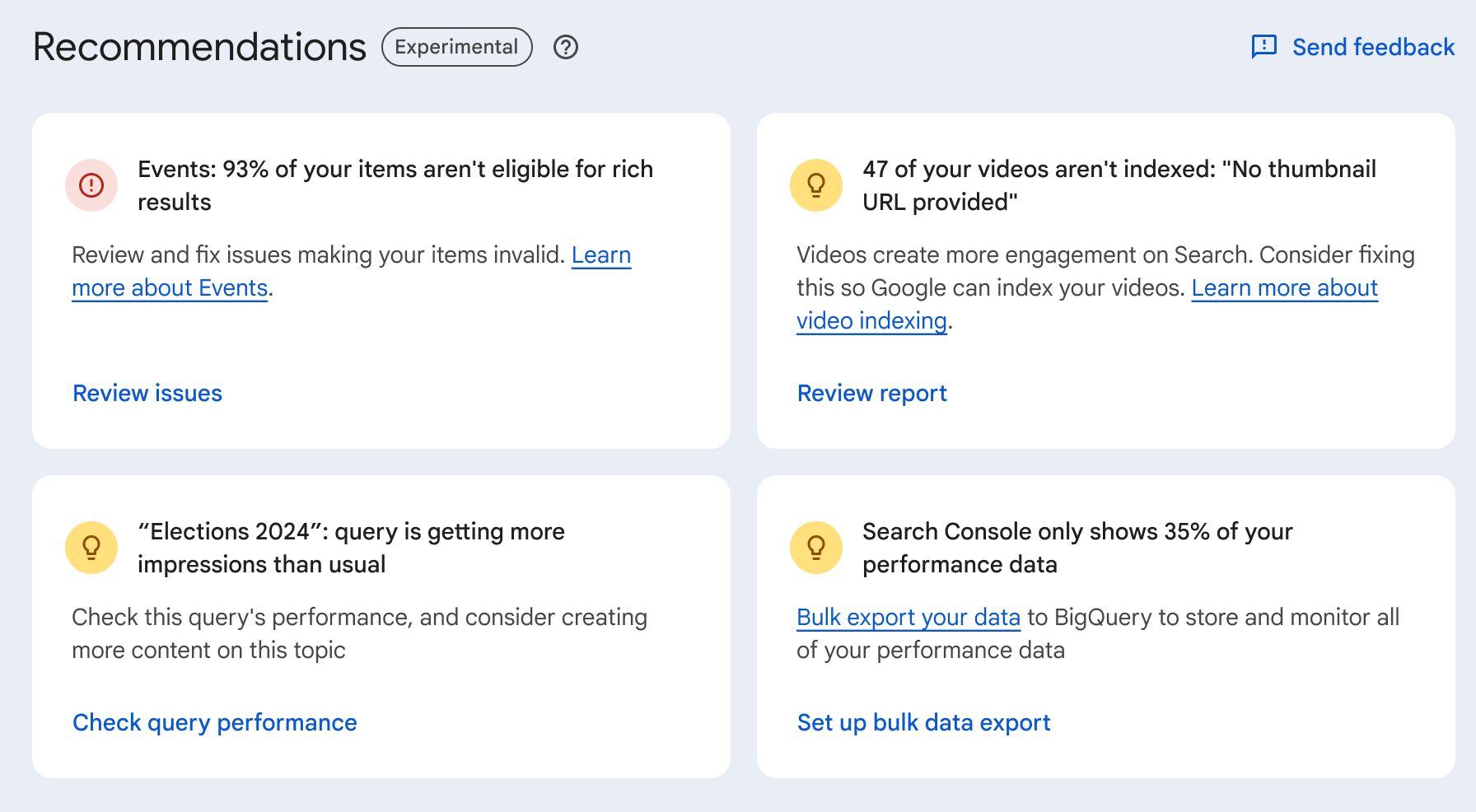The width and height of the screenshot is (1476, 812).
Task: Click the Experimental badge next to Recommendations
Action: pyautogui.click(x=455, y=47)
